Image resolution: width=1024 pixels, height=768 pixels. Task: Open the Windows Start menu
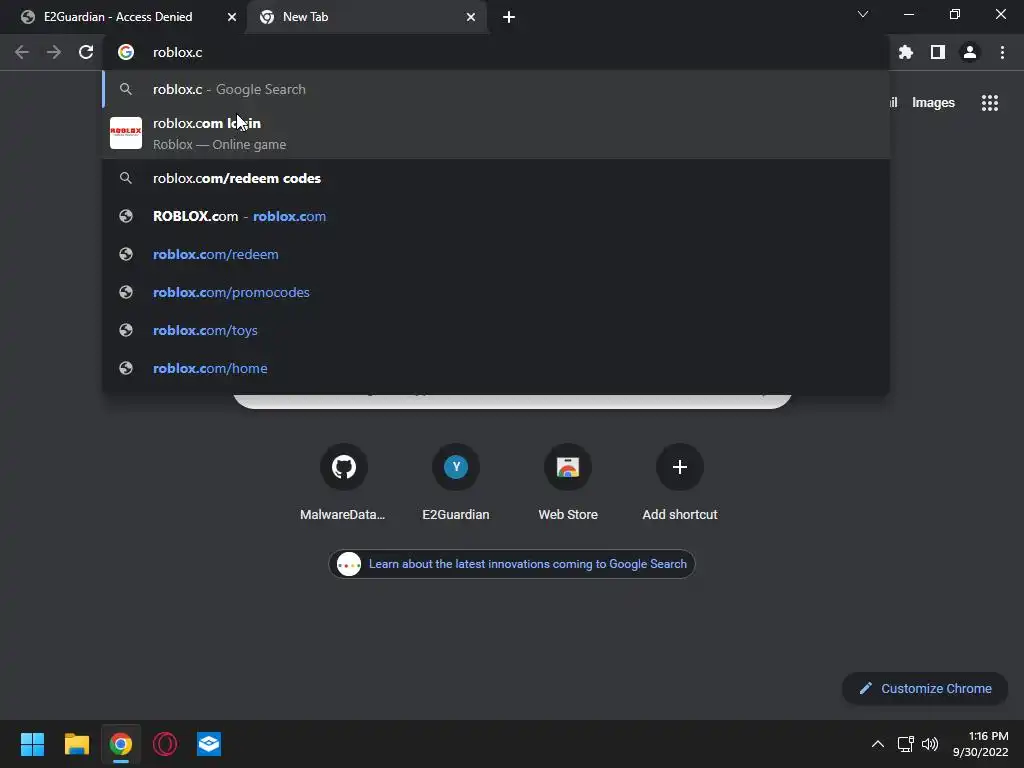pos(32,744)
